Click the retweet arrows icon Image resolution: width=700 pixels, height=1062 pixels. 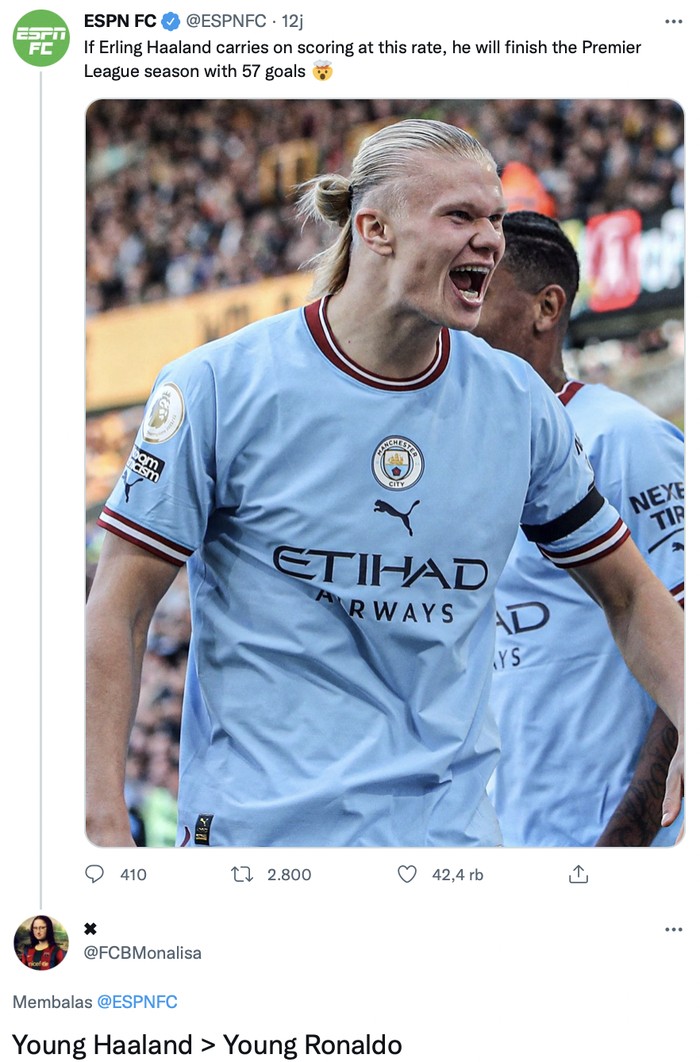pyautogui.click(x=242, y=874)
